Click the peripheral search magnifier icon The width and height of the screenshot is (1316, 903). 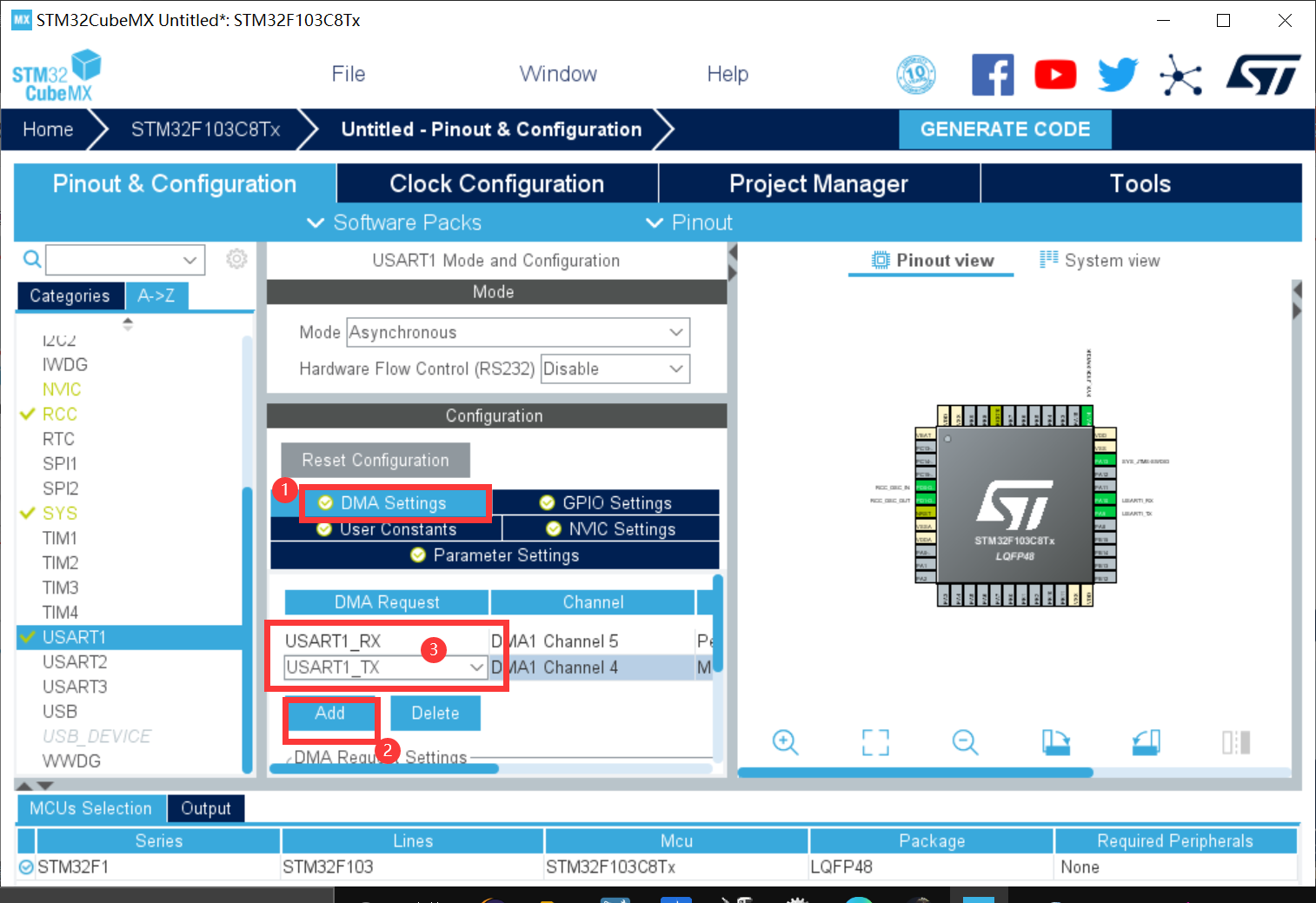pos(31,259)
